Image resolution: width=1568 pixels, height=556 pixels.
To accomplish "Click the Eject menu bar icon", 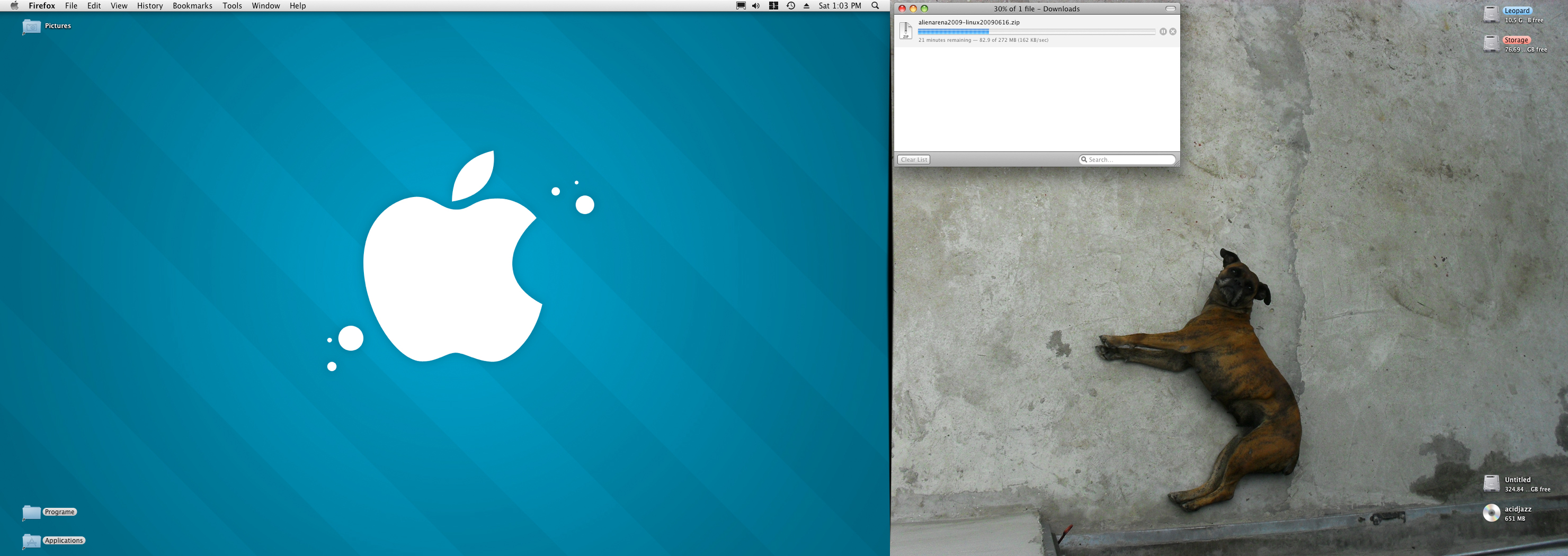I will click(806, 5).
